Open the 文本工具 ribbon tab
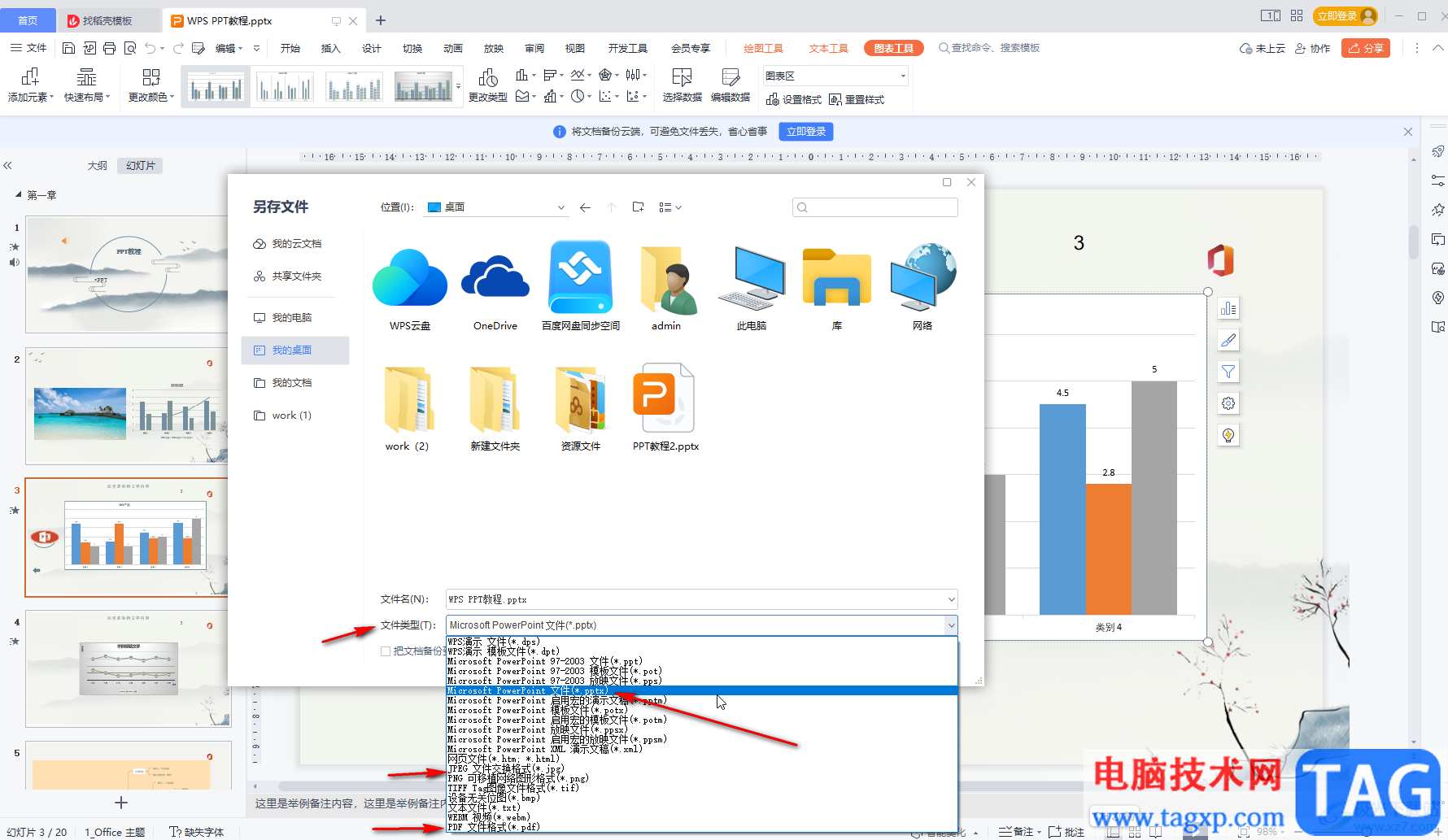The width and height of the screenshot is (1448, 840). (828, 48)
